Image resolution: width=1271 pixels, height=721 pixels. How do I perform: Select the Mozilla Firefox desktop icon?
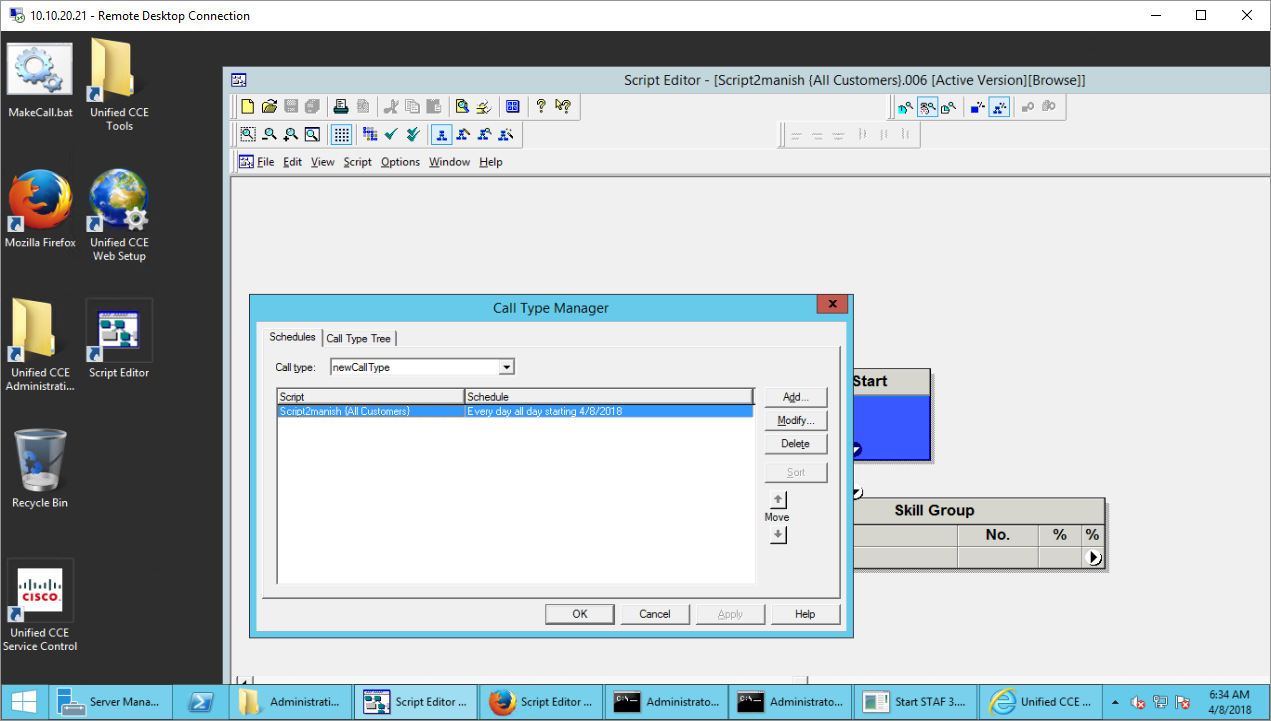coord(40,210)
